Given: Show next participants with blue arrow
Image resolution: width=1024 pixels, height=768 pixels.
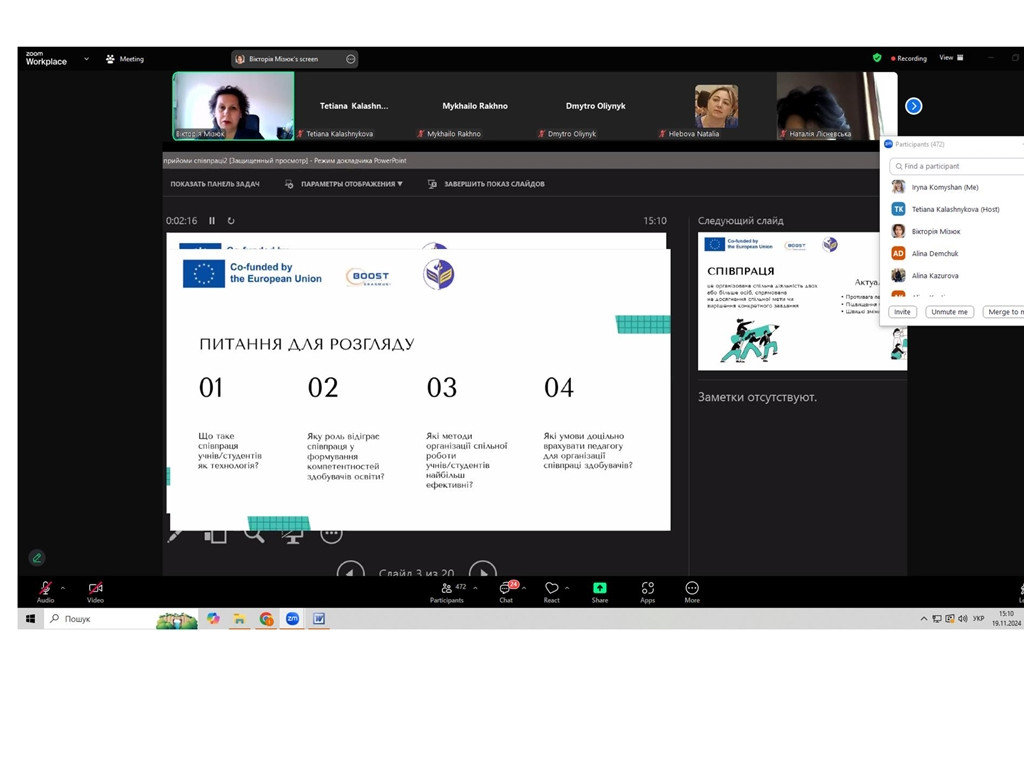Looking at the screenshot, I should (914, 106).
